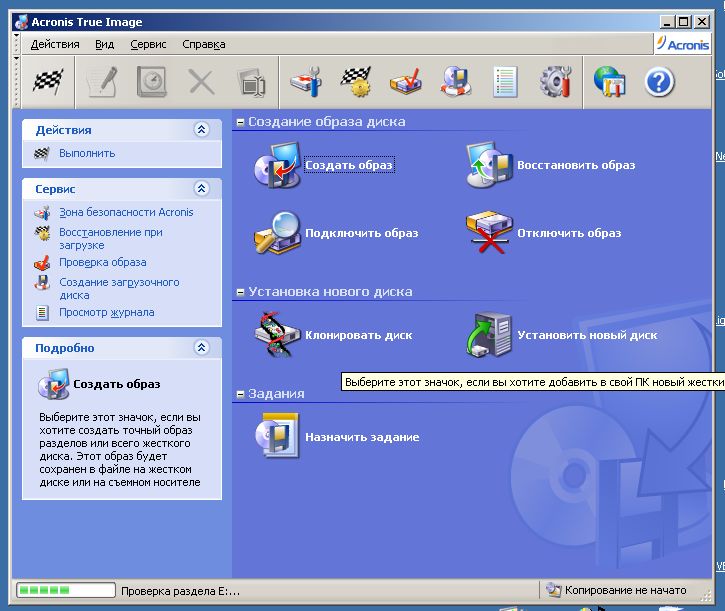725x611 pixels.
Task: Click the Клонировать диск DNA icon
Action: pyautogui.click(x=277, y=335)
